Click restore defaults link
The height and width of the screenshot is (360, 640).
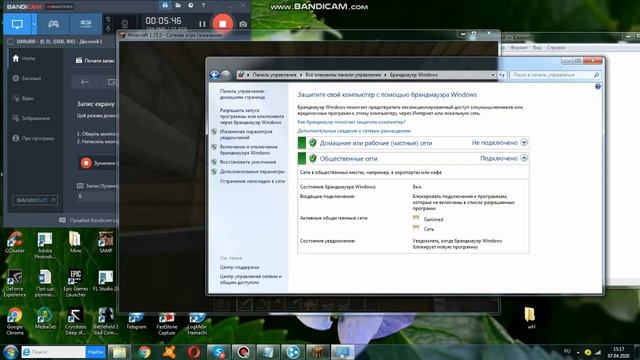click(x=248, y=162)
